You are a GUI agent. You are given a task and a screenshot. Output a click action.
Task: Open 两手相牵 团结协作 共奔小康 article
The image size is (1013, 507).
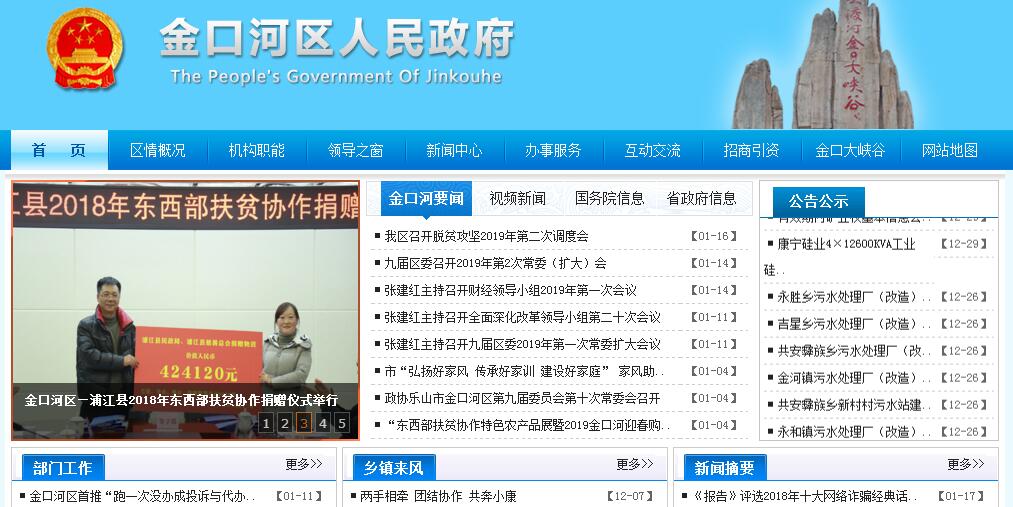point(438,497)
